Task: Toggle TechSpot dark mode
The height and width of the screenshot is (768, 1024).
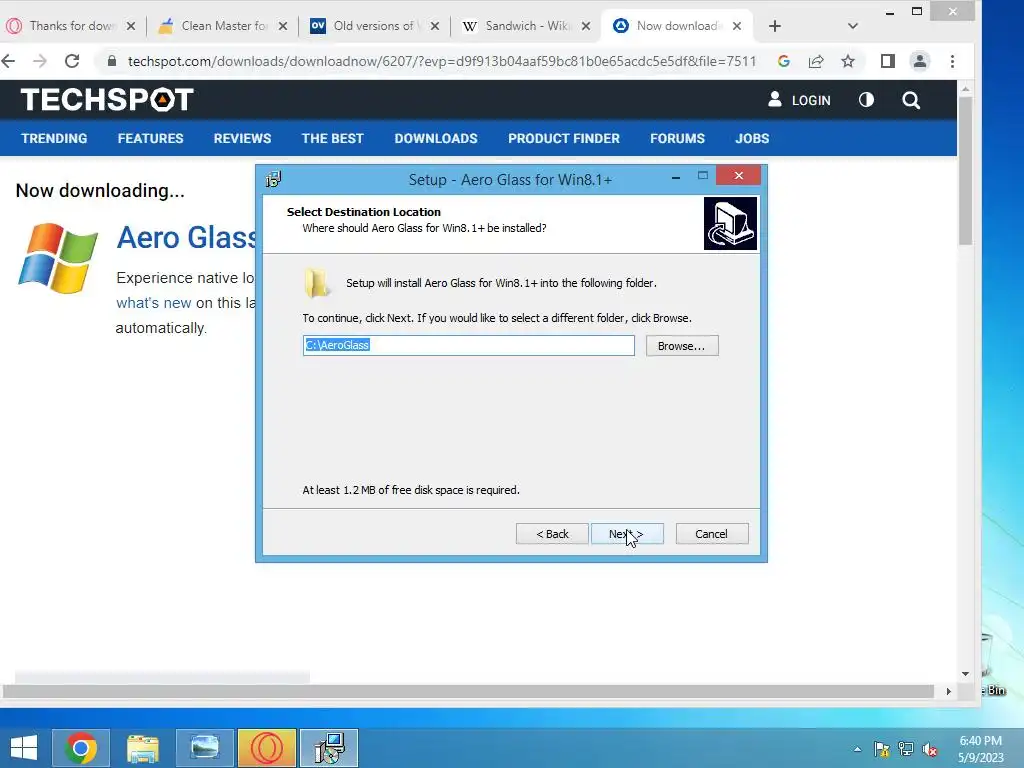Action: (866, 100)
